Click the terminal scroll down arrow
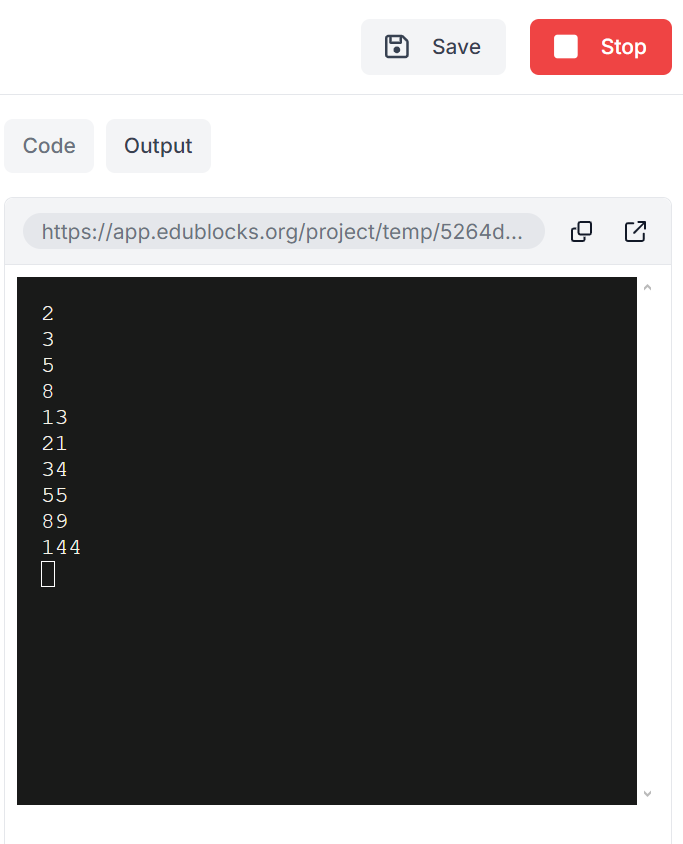 click(647, 793)
